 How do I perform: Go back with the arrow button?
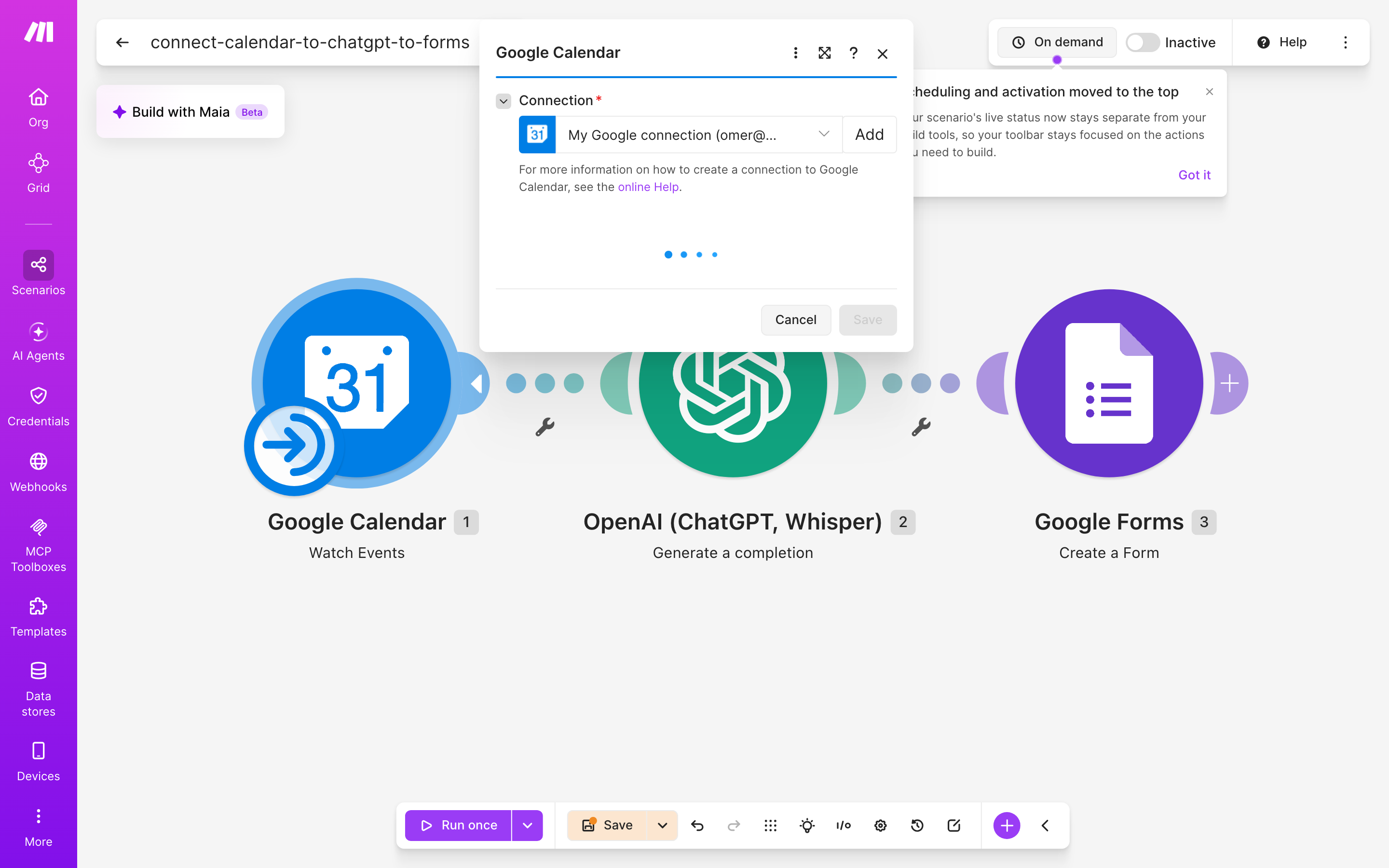click(x=122, y=42)
